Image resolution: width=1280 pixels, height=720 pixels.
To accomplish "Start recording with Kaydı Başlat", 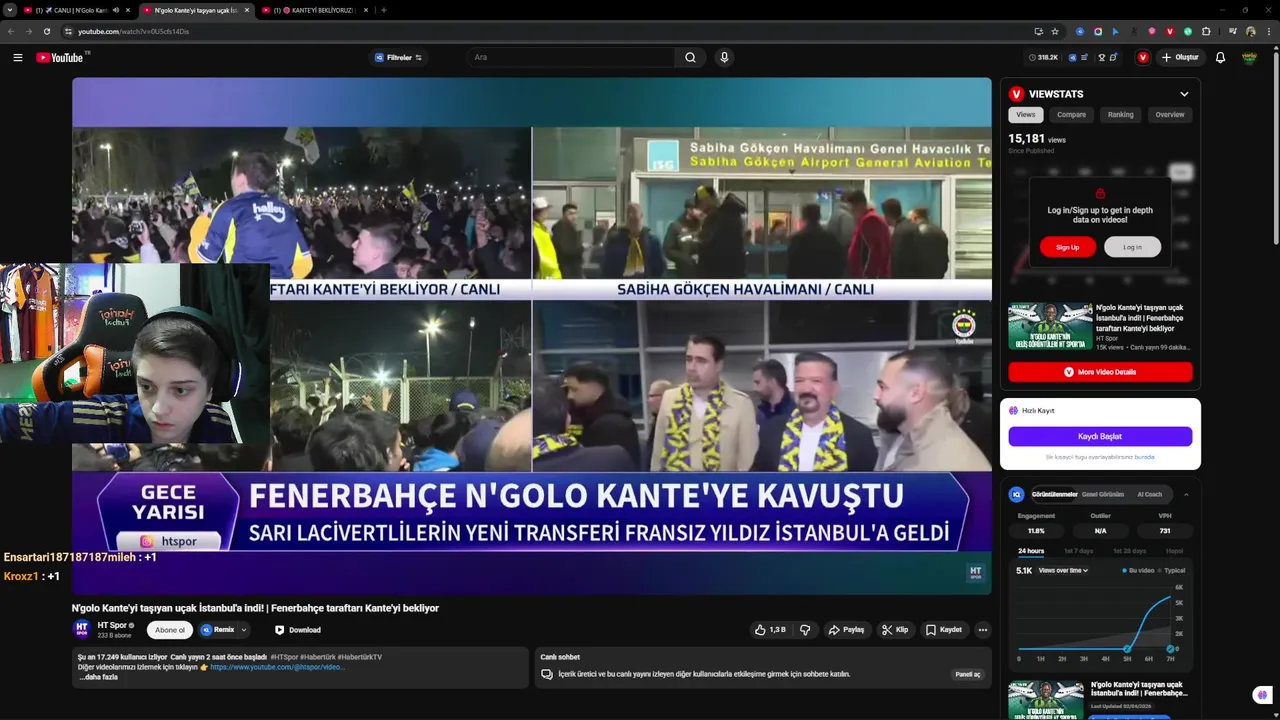I will (1100, 436).
